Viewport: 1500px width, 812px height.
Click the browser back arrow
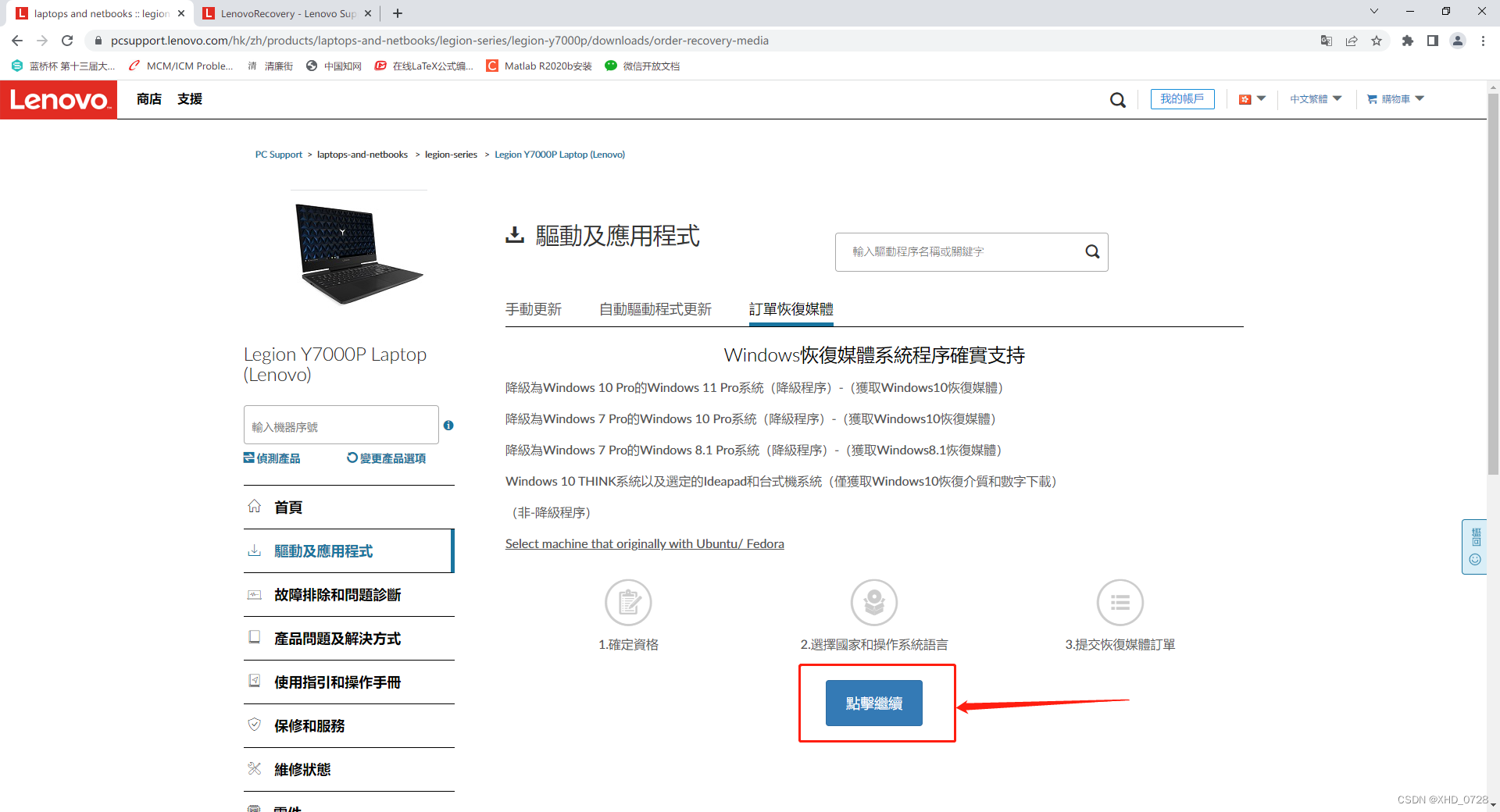[17, 41]
